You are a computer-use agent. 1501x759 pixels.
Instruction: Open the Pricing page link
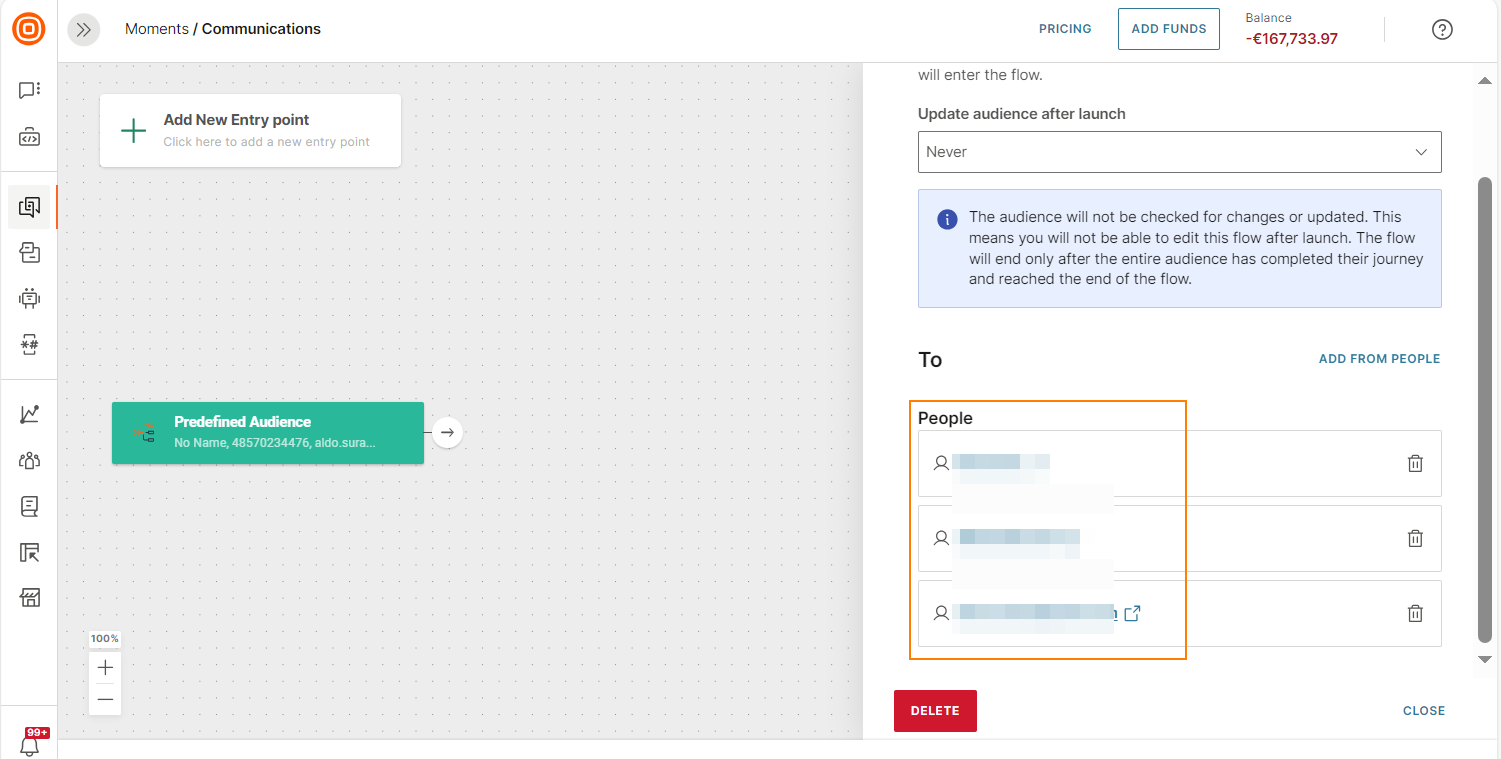1065,29
